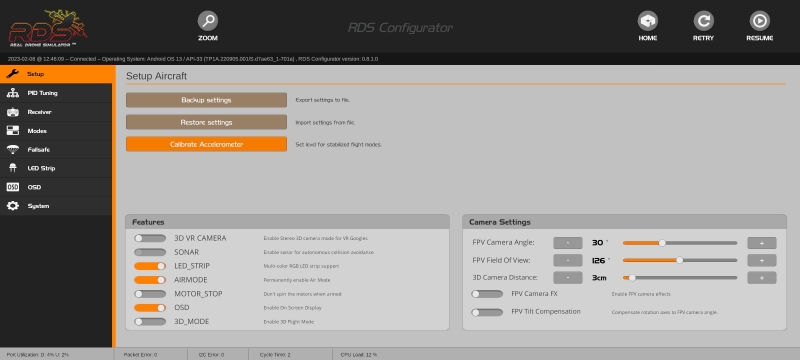Disable the AIRMODE feature toggle
800x360 pixels.
(150, 280)
